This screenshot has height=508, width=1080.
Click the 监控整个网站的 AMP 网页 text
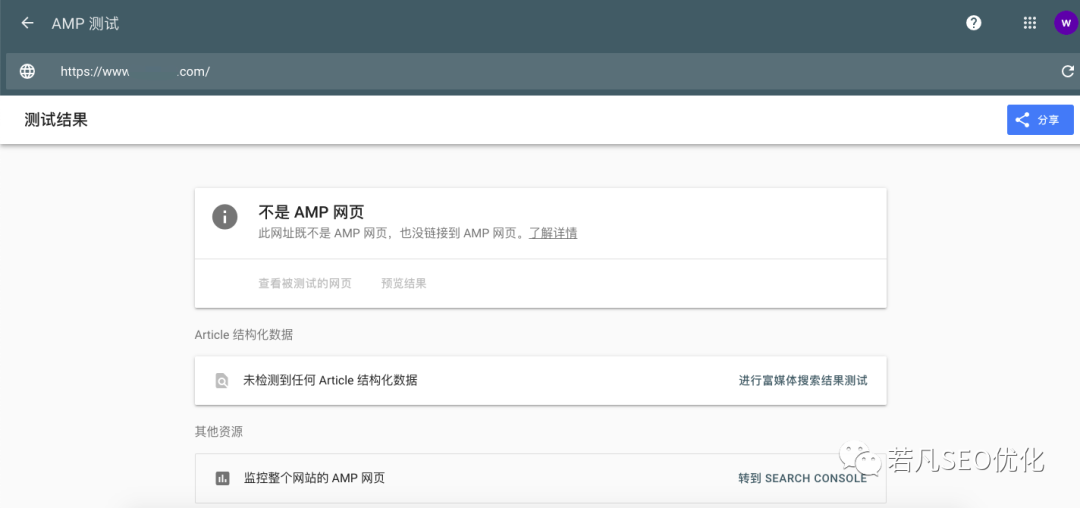coord(314,478)
